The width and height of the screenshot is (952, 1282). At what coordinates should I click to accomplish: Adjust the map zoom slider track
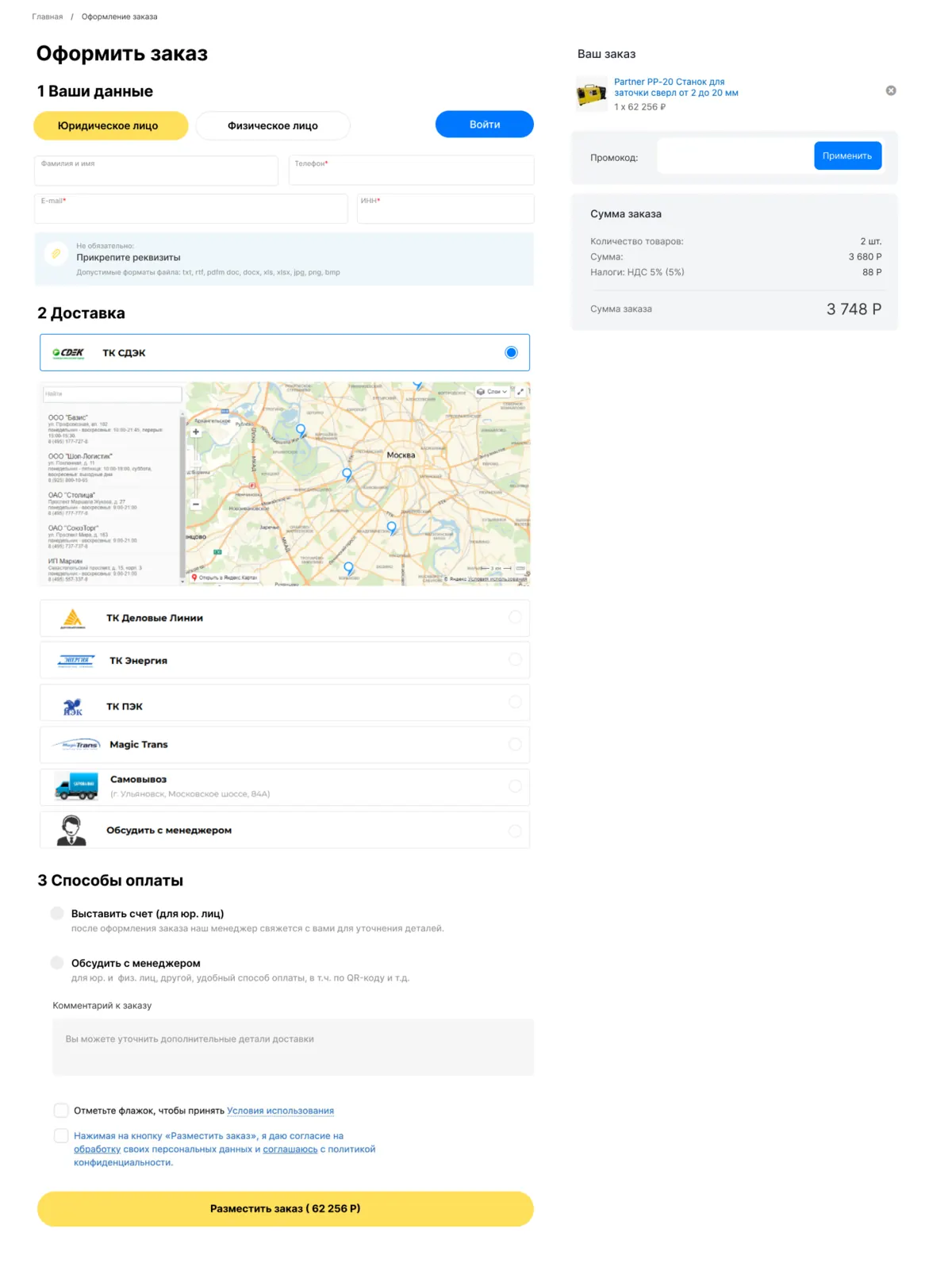coord(196,468)
